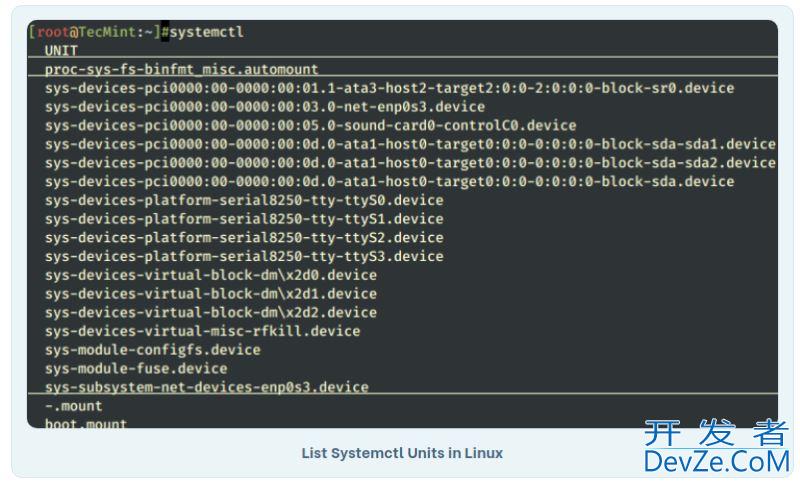Click the -.mount unit row
This screenshot has width=800, height=483.
tap(73, 406)
